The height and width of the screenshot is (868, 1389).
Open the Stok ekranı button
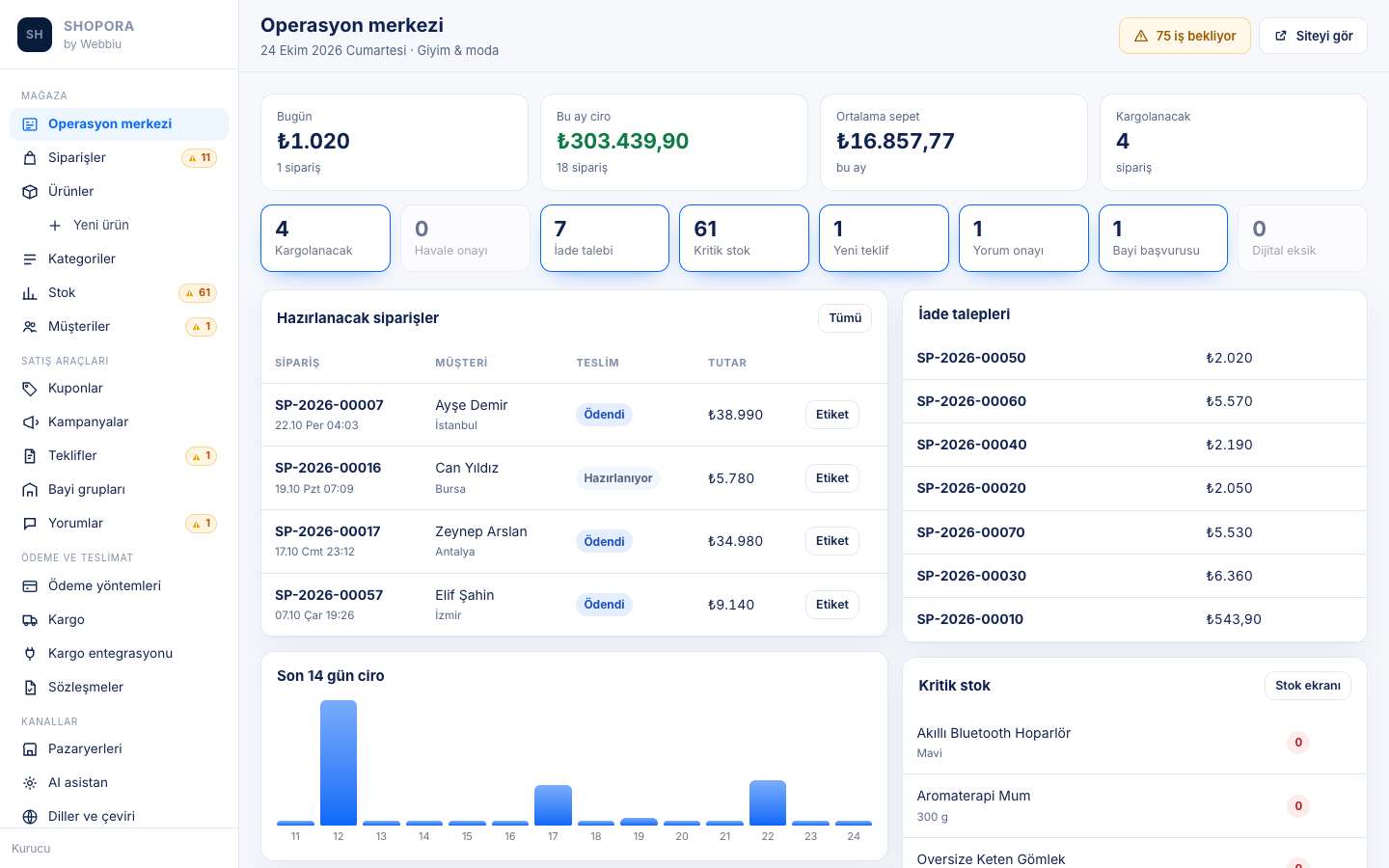(x=1308, y=686)
